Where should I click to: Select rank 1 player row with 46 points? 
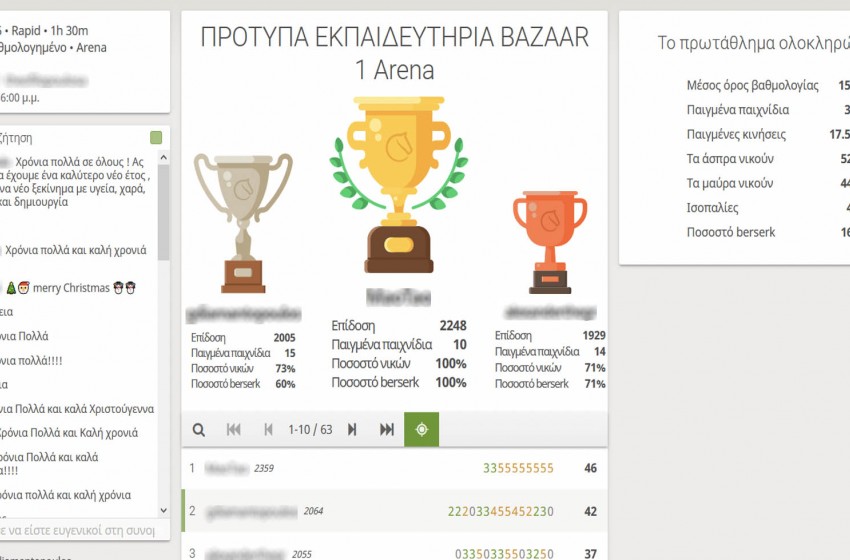tap(395, 468)
